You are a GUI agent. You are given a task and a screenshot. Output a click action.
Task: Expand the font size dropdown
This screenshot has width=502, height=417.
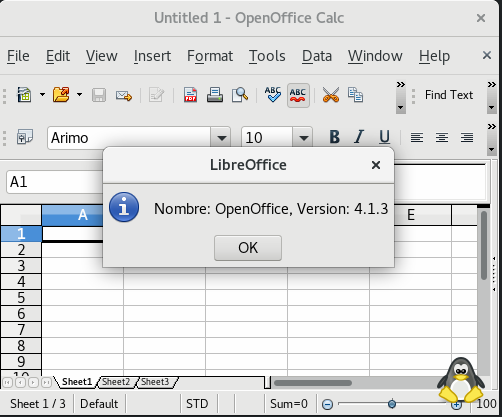303,138
